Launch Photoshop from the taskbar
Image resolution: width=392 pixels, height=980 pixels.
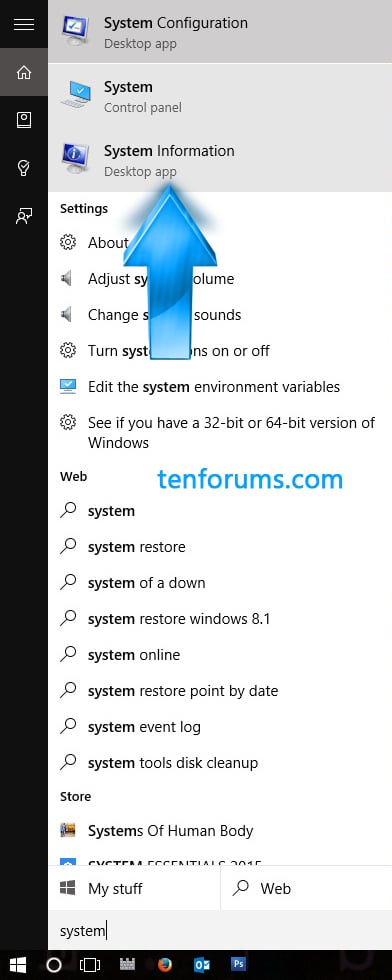(x=238, y=965)
